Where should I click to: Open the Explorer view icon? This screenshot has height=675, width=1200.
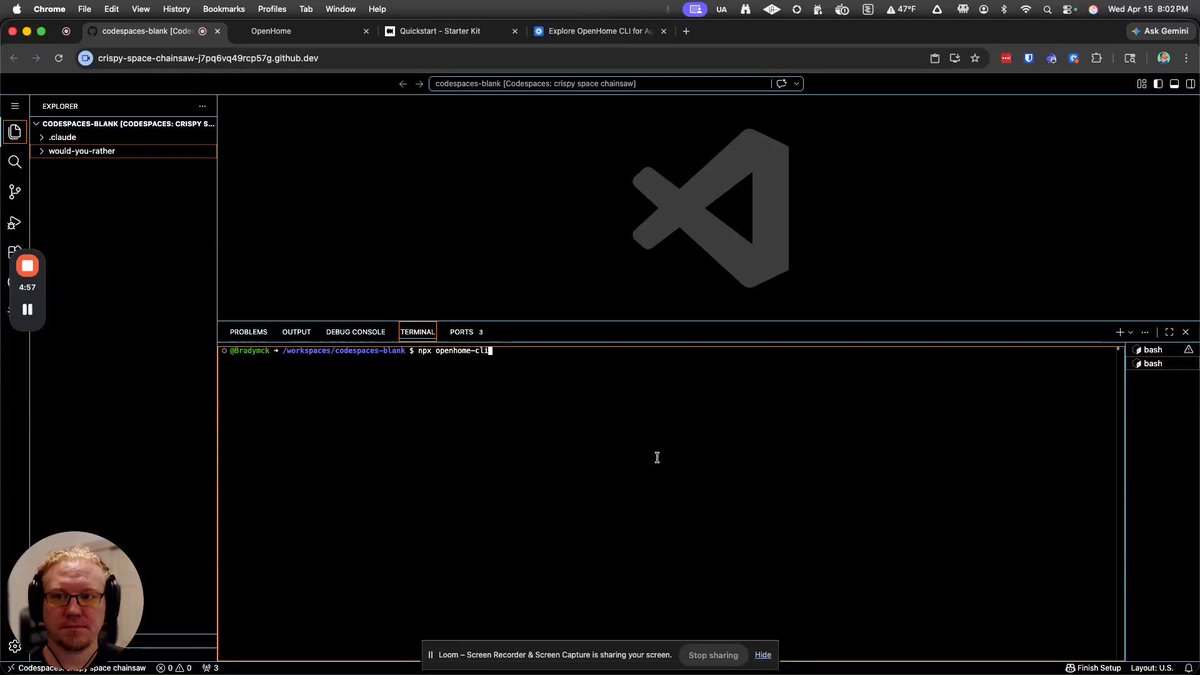pyautogui.click(x=14, y=131)
